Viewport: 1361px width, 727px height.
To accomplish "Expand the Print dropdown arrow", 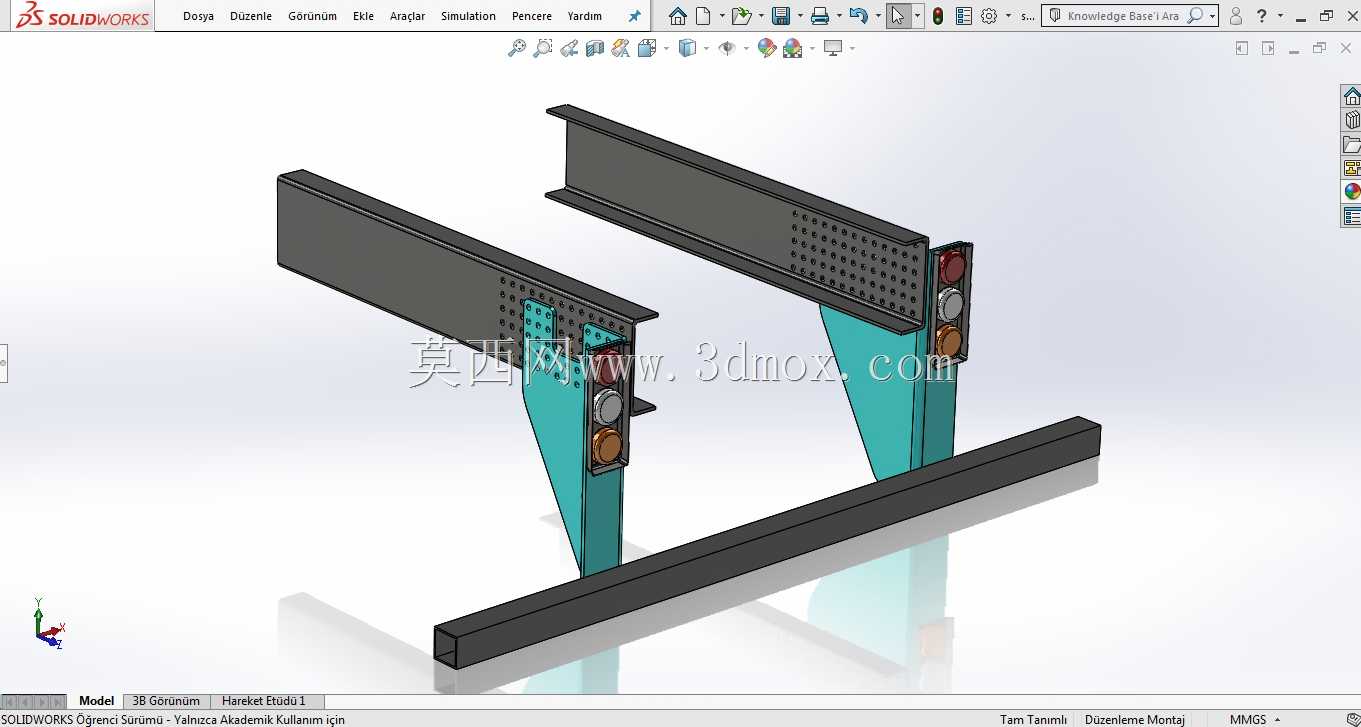I will [x=838, y=16].
